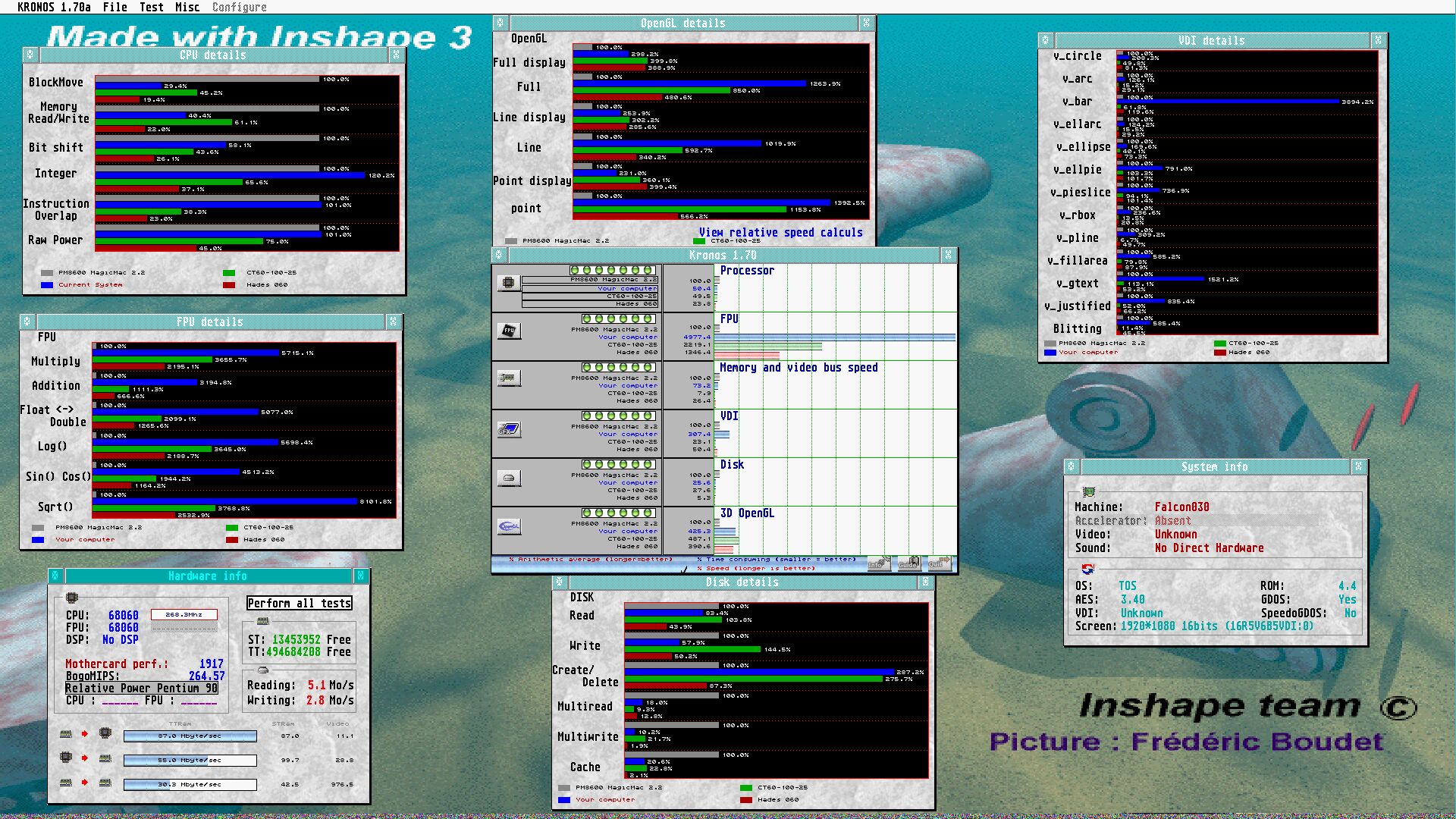Image resolution: width=1456 pixels, height=819 pixels.
Task: Click the 'Perform all tests' button
Action: point(299,604)
